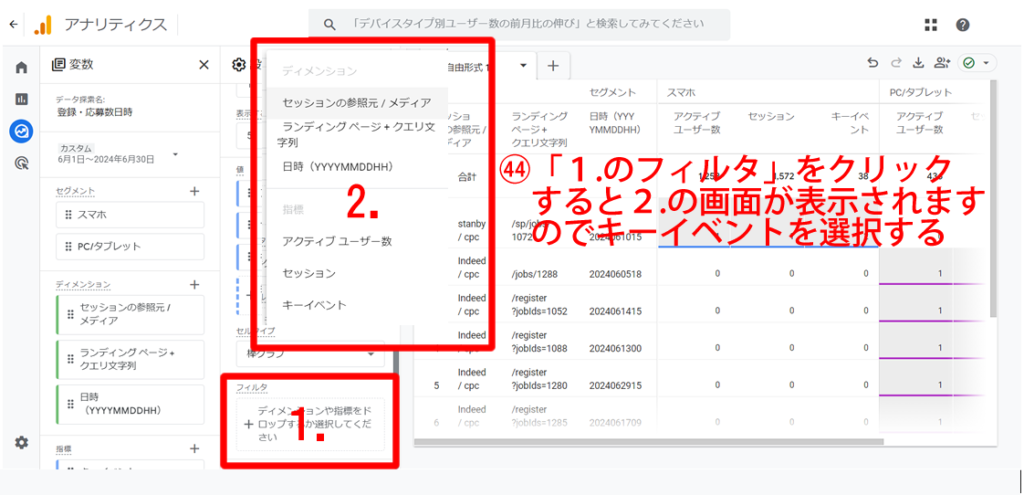Click the 日時（YYYYMMDDHH） column header
Viewport: 1024px width, 495px height.
coord(617,123)
